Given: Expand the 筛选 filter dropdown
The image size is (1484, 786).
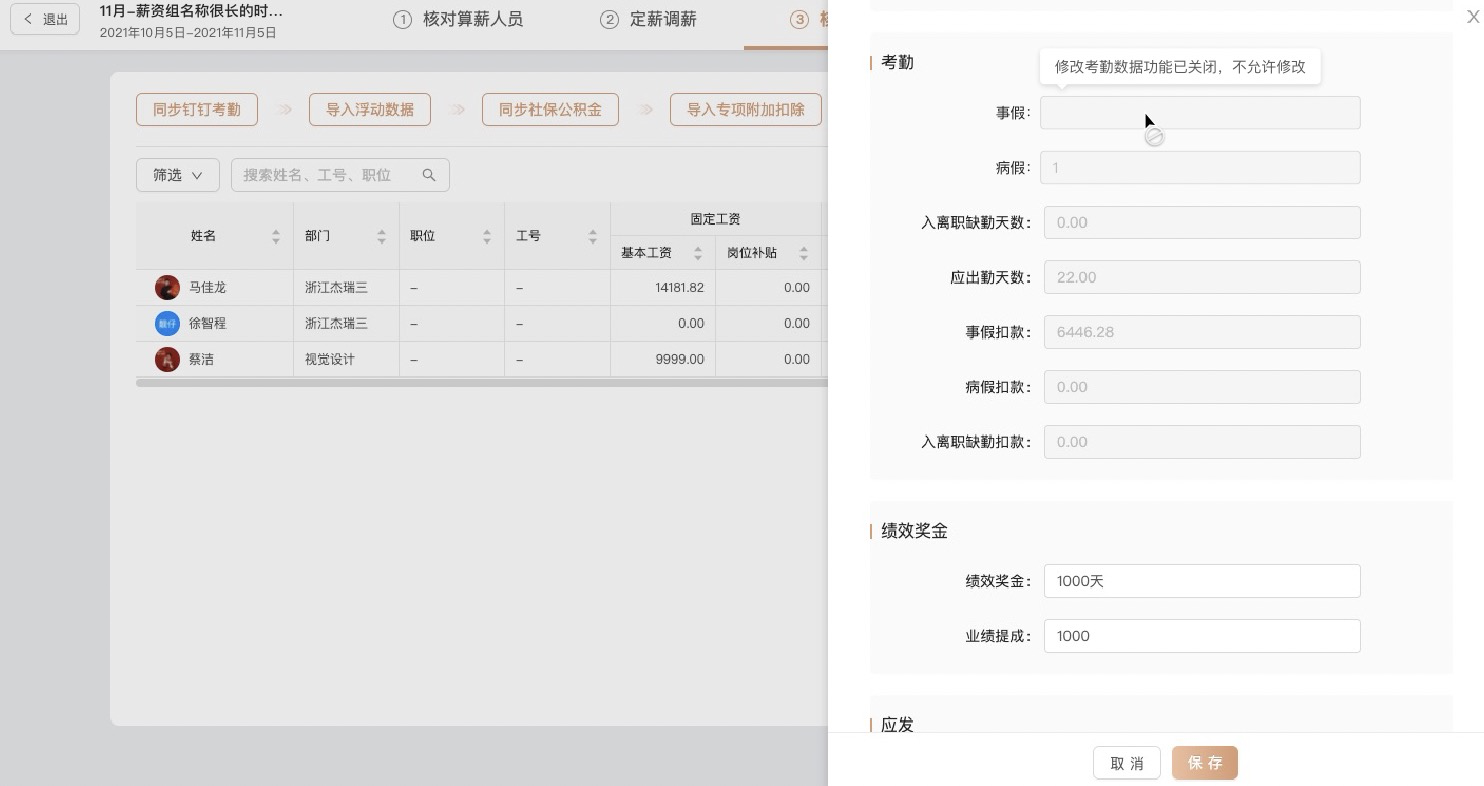Looking at the screenshot, I should [178, 175].
